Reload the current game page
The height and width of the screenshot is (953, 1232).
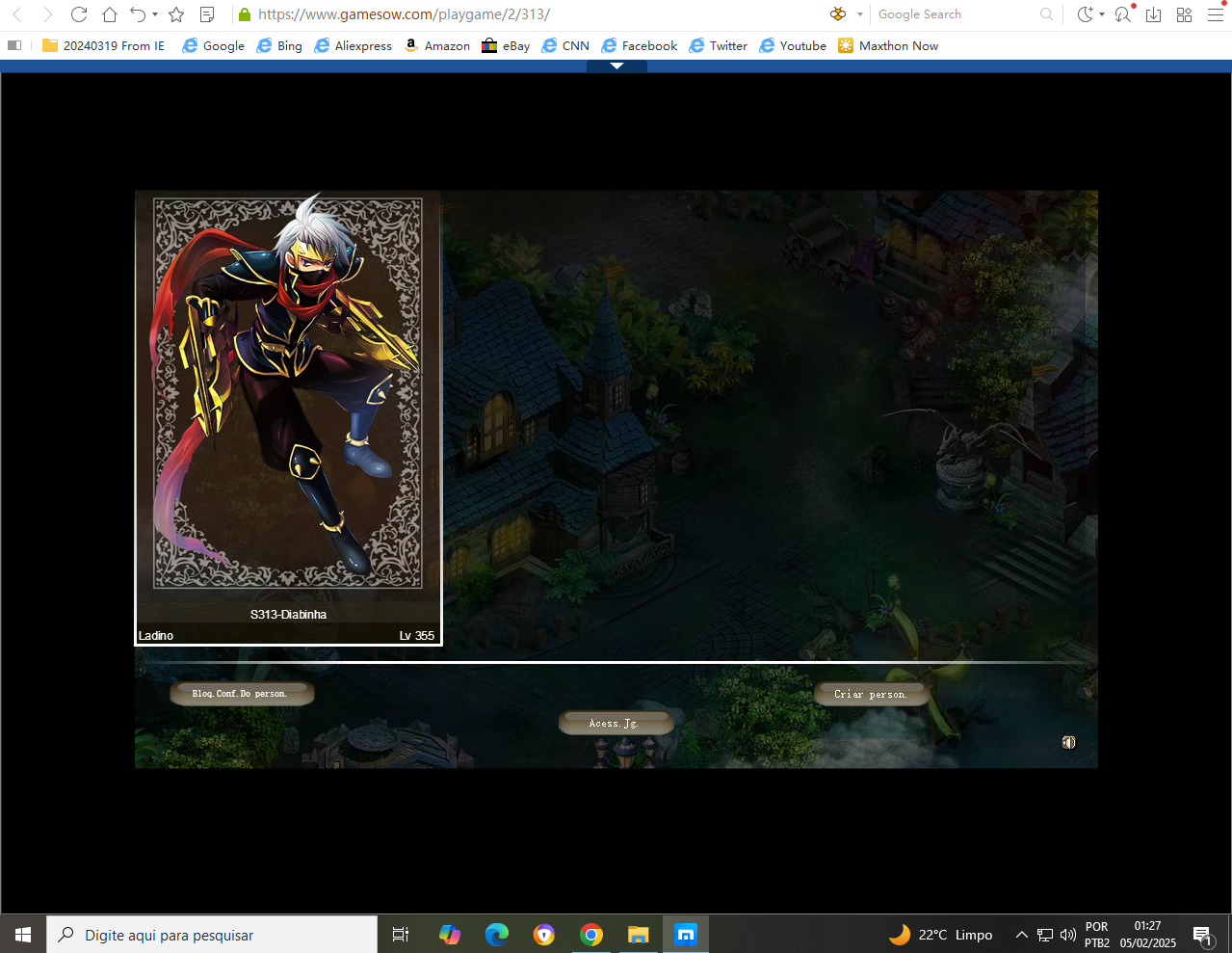pyautogui.click(x=79, y=14)
